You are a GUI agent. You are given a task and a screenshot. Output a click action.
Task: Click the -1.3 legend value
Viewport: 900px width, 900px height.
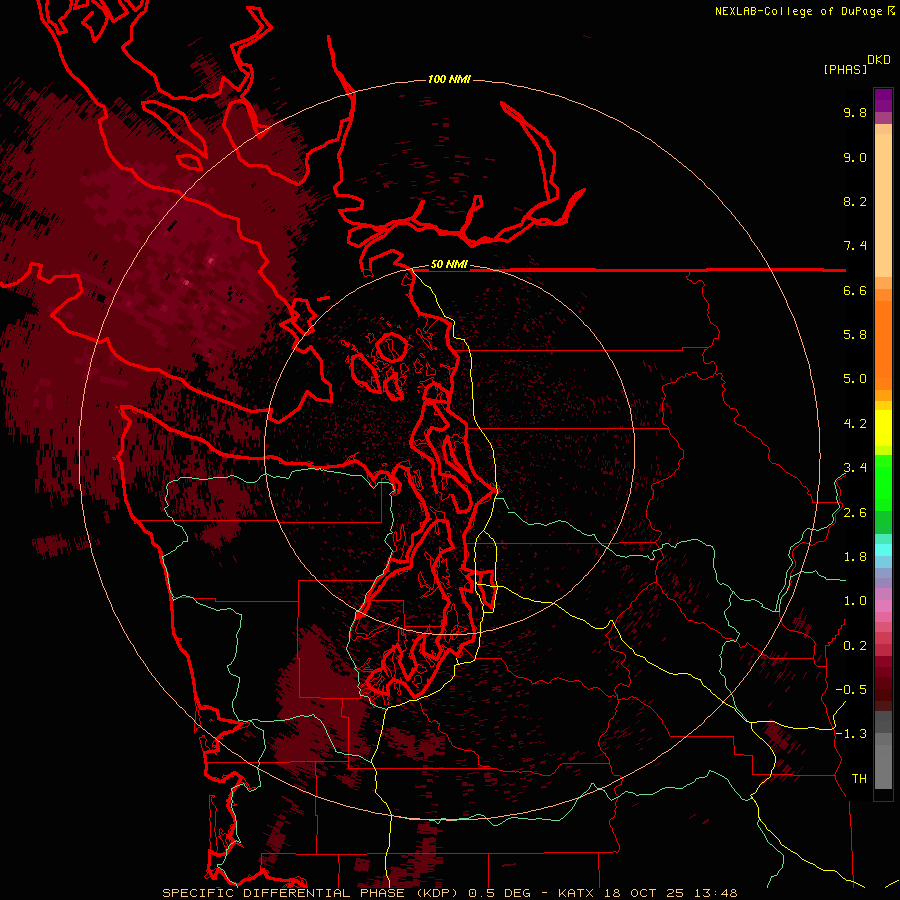coord(851,734)
